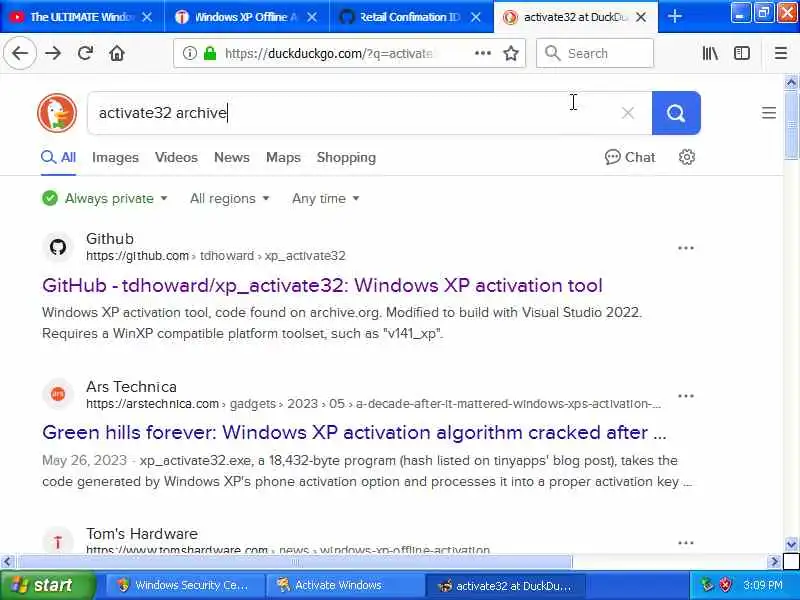
Task: Open a new tab with the plus
Action: (674, 16)
